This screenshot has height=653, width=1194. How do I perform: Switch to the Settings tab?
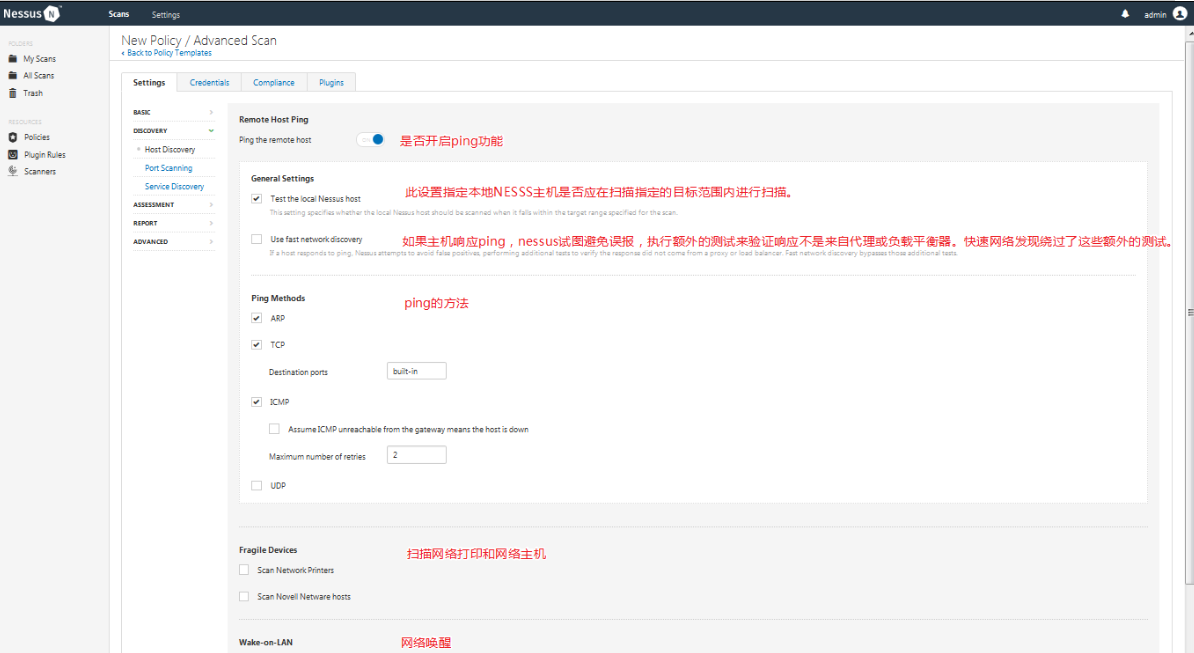[x=149, y=82]
